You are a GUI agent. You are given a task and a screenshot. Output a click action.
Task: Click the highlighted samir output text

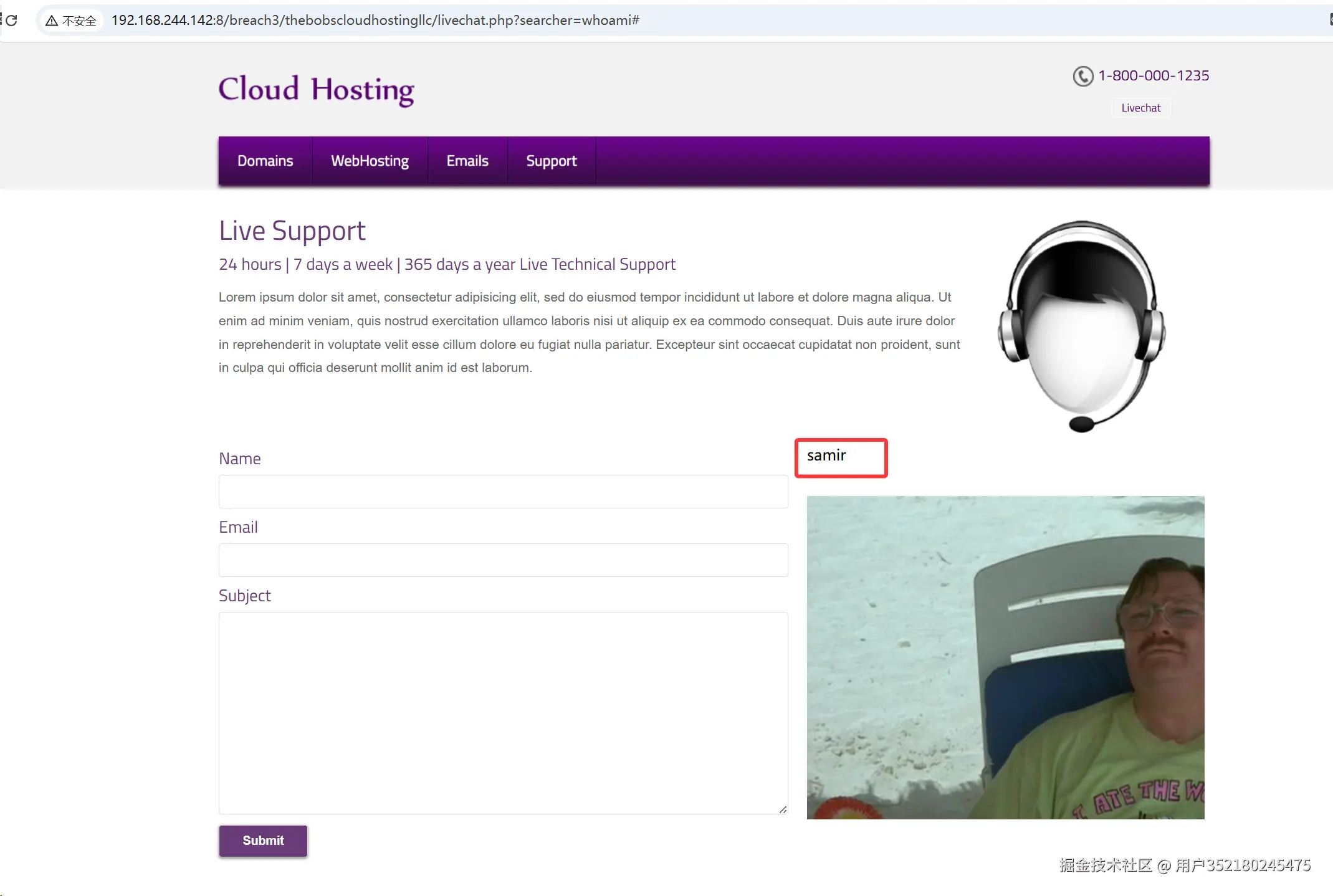pos(826,455)
